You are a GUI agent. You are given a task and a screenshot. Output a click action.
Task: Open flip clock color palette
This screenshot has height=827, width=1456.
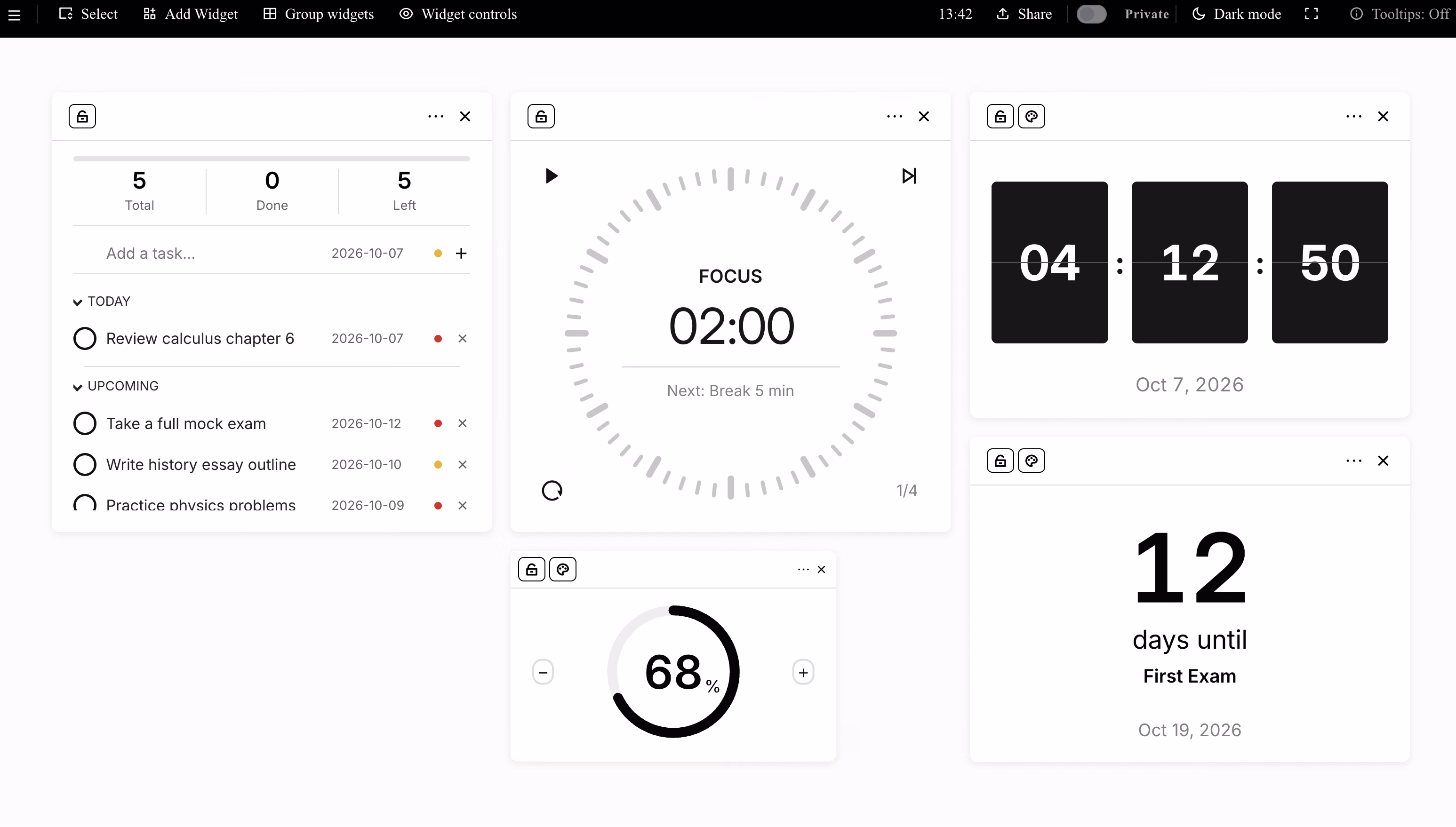click(1032, 117)
